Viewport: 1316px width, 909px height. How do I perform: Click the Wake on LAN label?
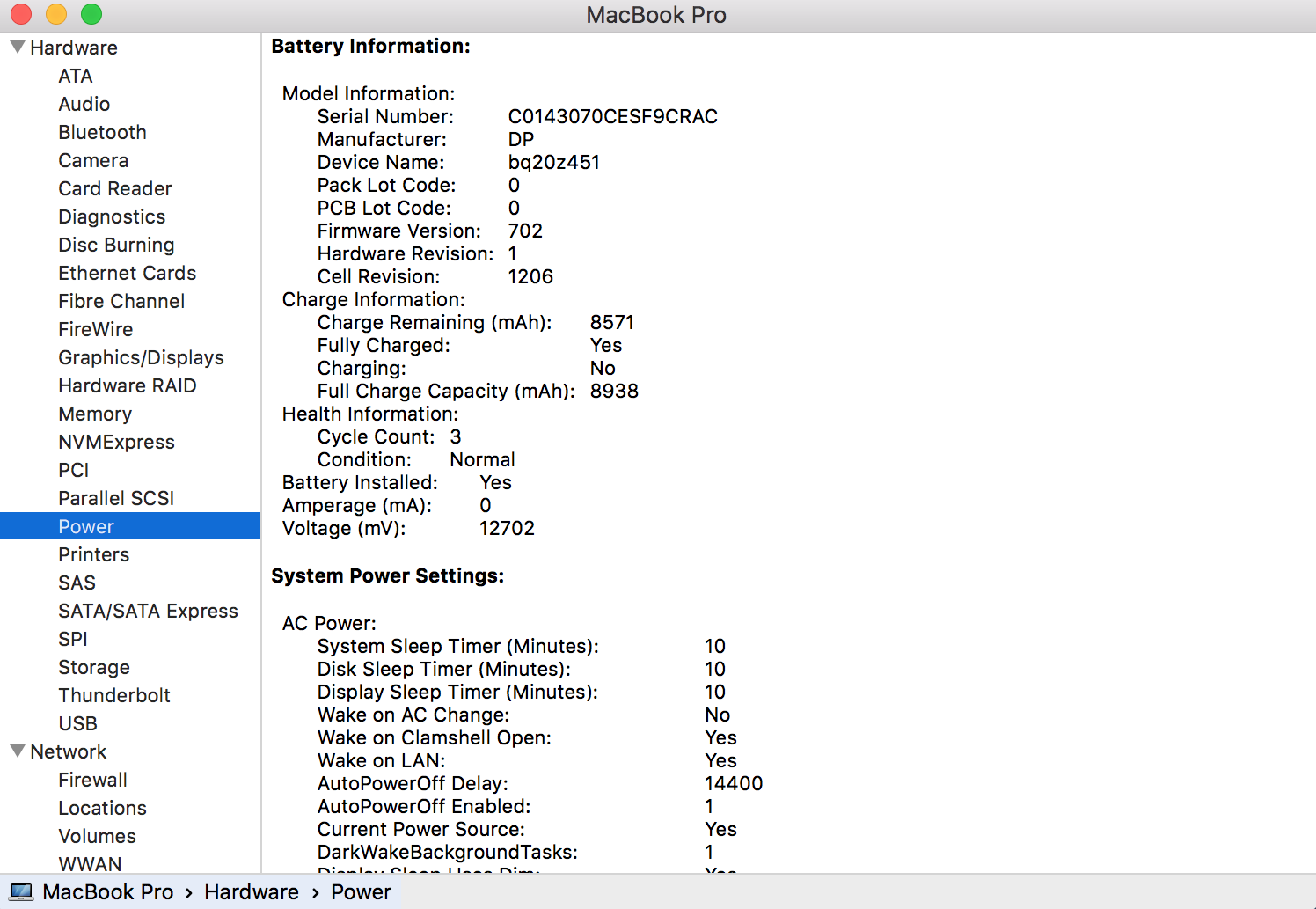click(x=382, y=760)
